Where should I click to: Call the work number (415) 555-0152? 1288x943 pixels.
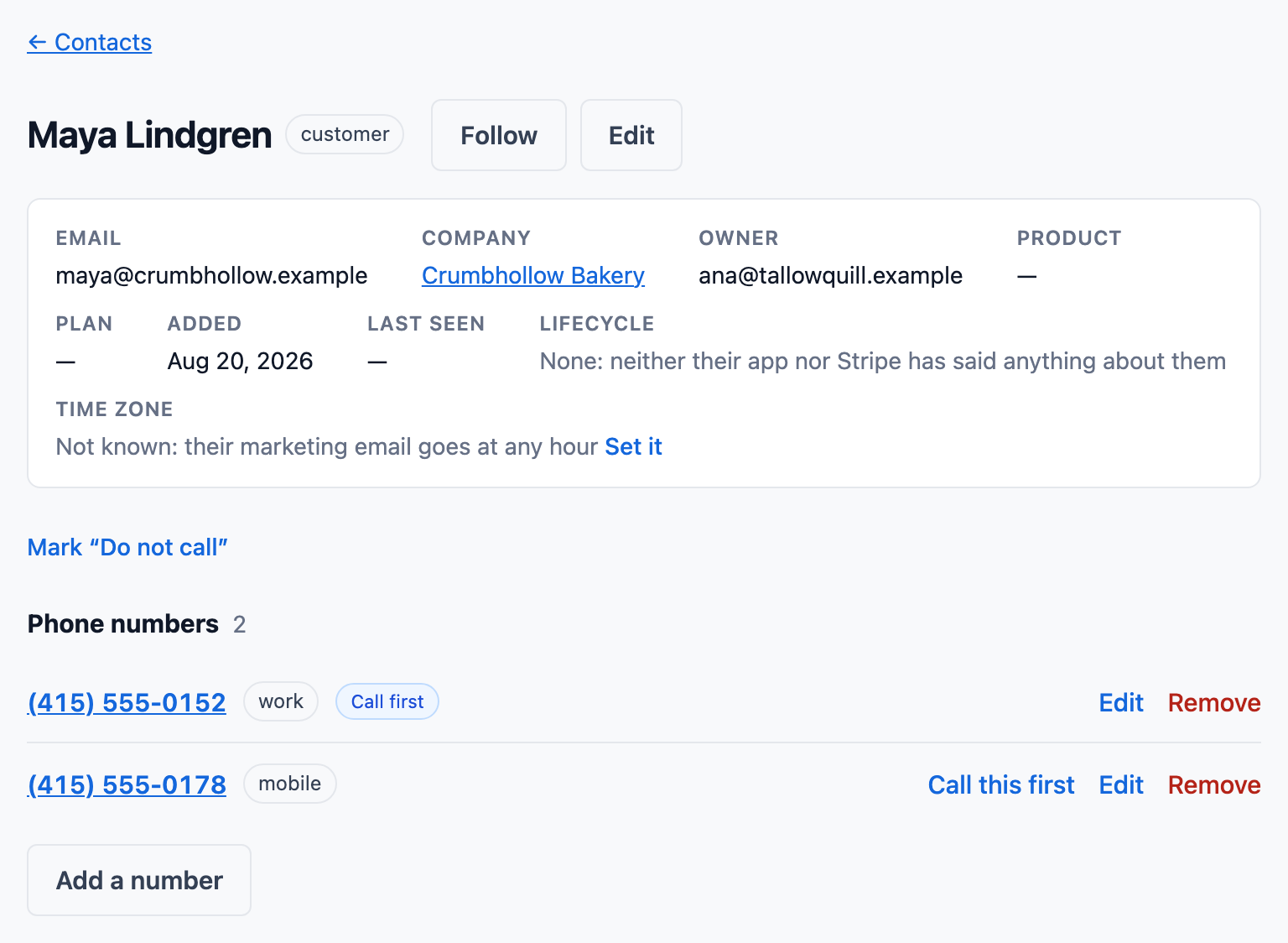click(x=127, y=702)
